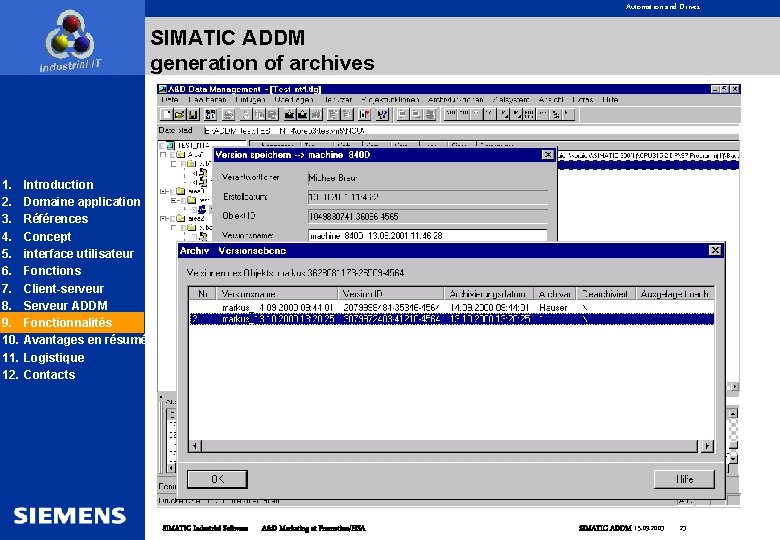Click the Hilfe button in Archiv dialog
Screen dimensions: 780x540
[684, 479]
